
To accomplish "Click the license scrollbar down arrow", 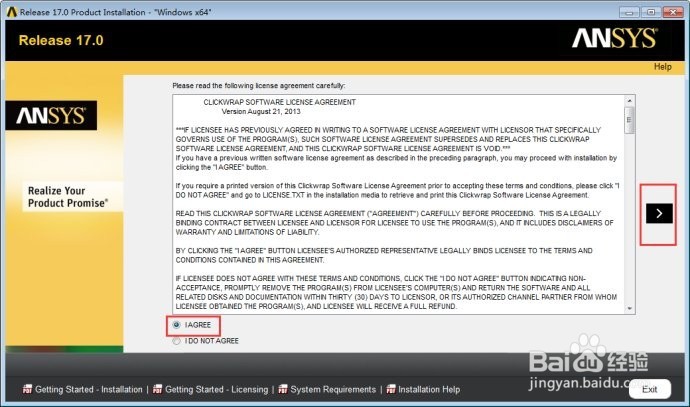I will pos(629,308).
